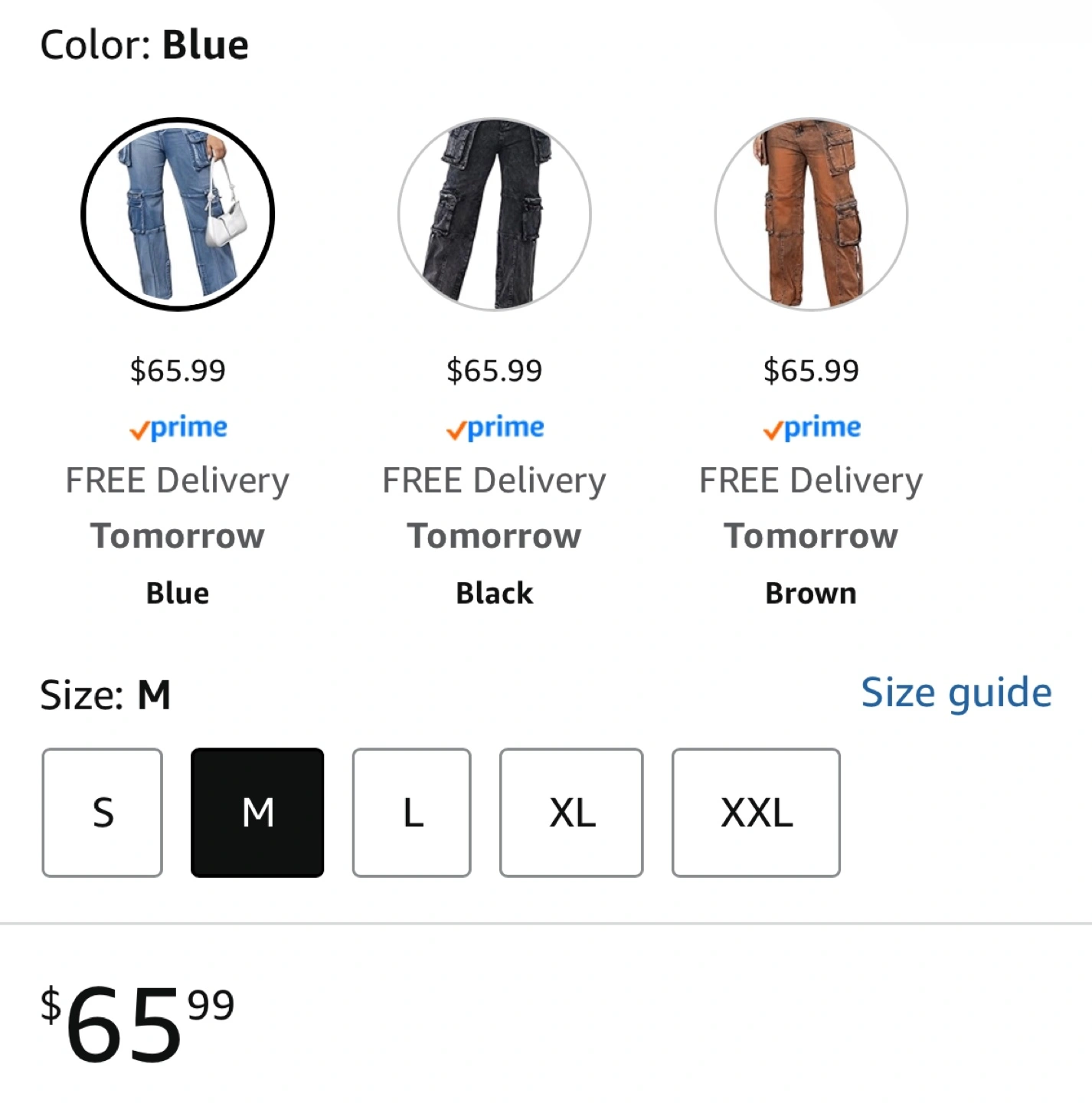Image resolution: width=1092 pixels, height=1103 pixels.
Task: Select the Blue jeans color swatch
Action: 178,214
